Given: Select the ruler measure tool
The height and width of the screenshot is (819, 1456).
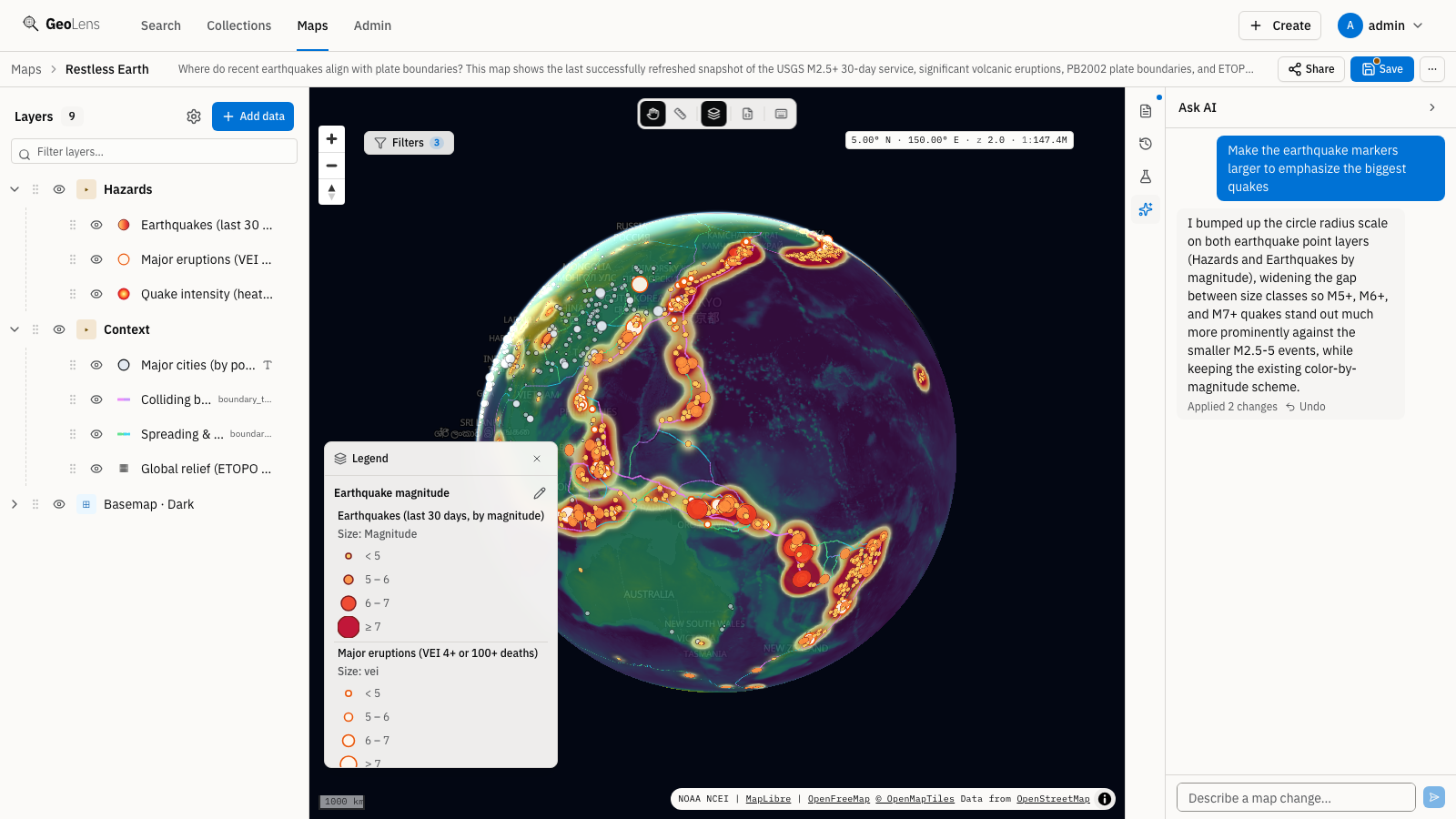Looking at the screenshot, I should (x=681, y=114).
